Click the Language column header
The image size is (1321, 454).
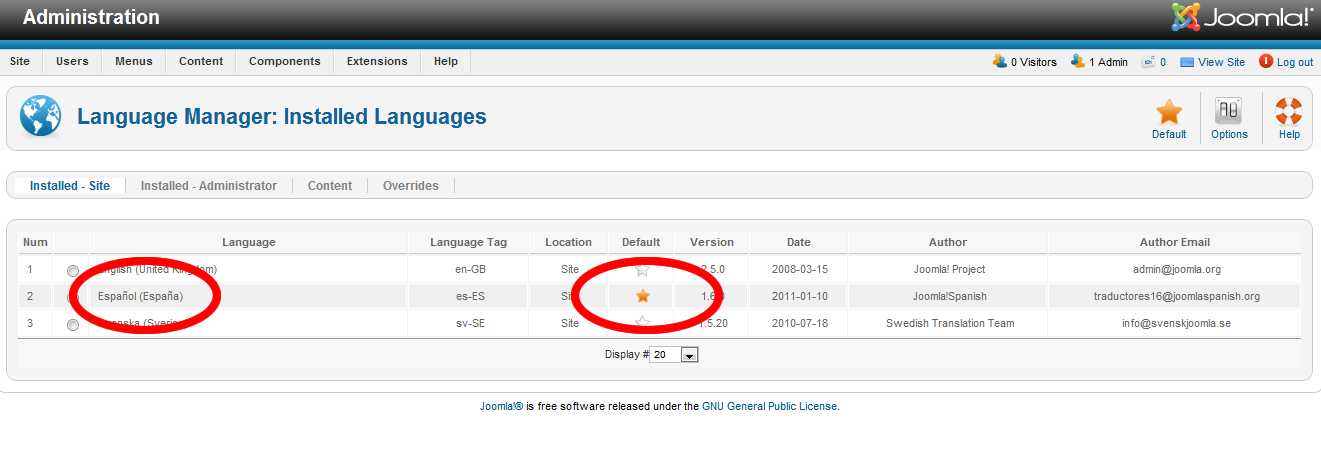(249, 242)
